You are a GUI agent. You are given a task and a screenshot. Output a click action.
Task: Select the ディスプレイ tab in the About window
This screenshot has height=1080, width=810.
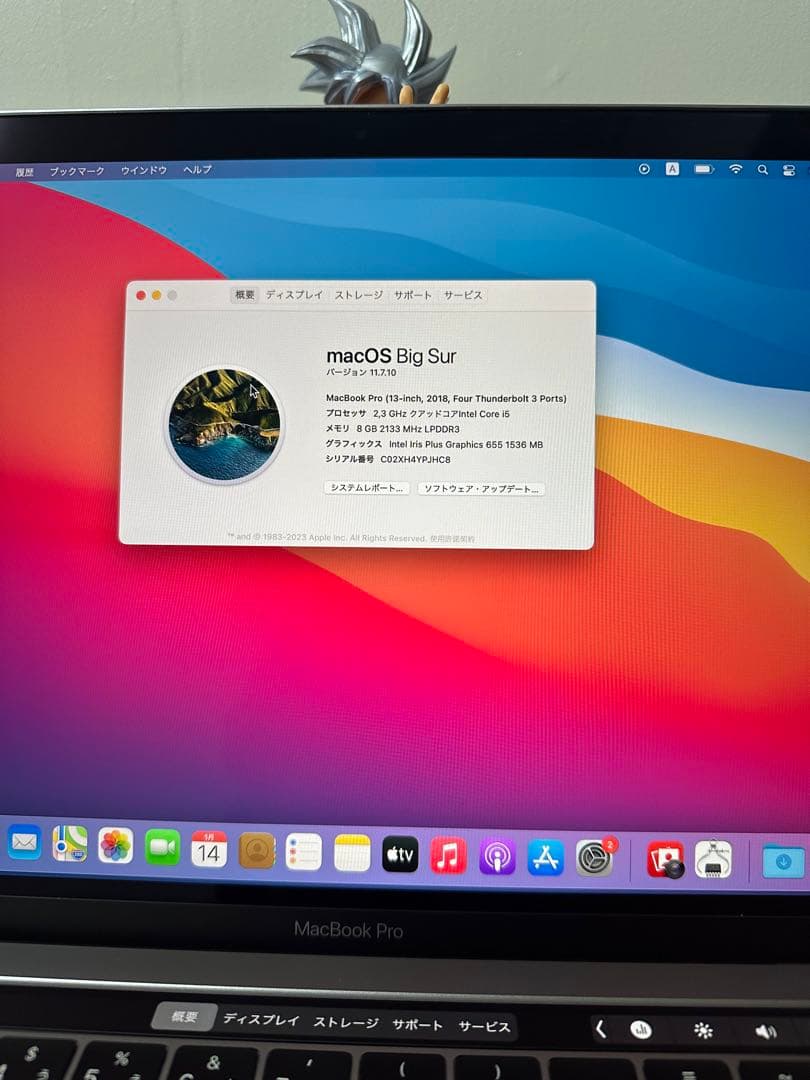293,295
